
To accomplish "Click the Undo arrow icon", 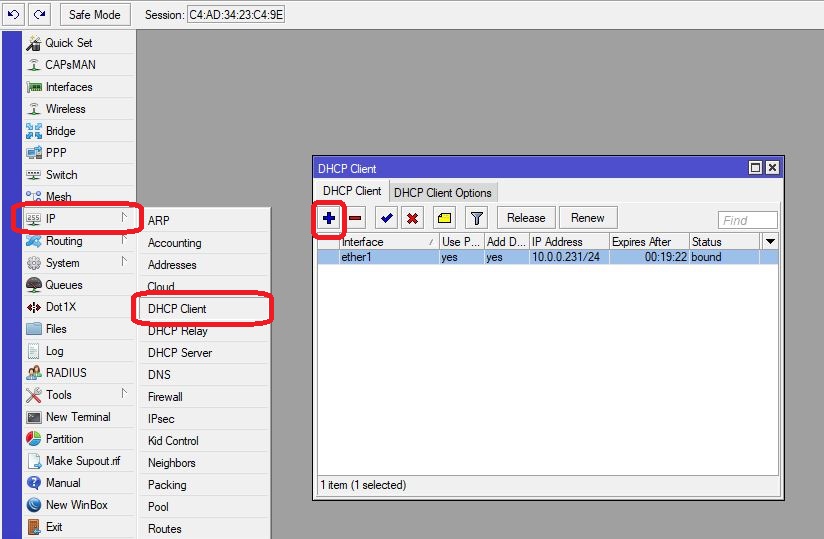I will point(14,14).
